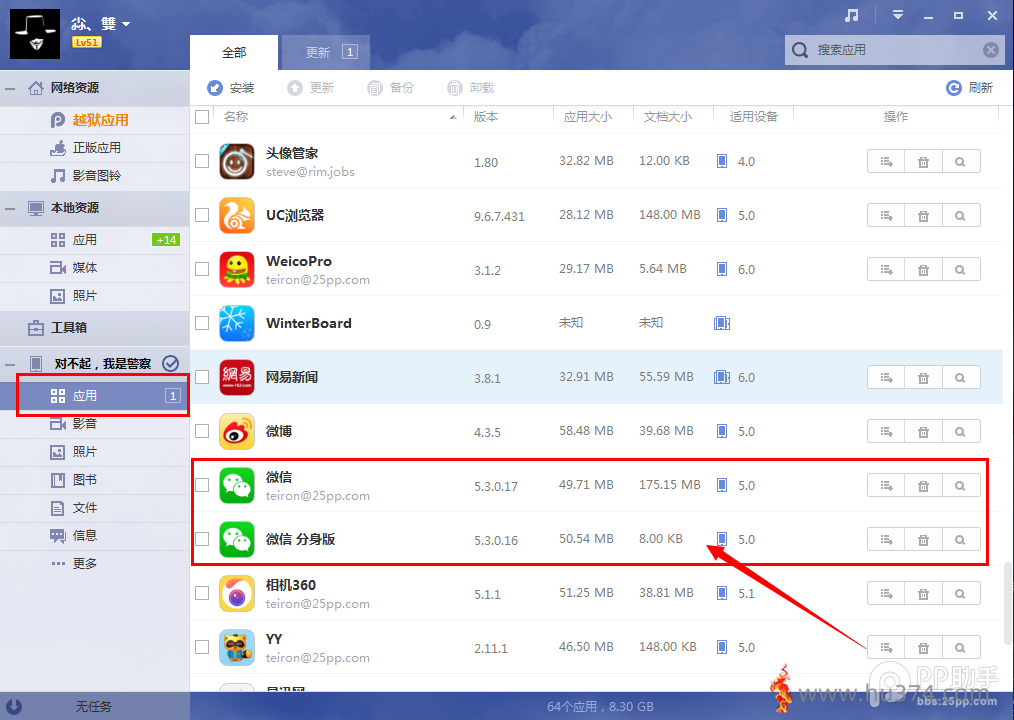Collapse the 网络资源 section

click(10, 88)
